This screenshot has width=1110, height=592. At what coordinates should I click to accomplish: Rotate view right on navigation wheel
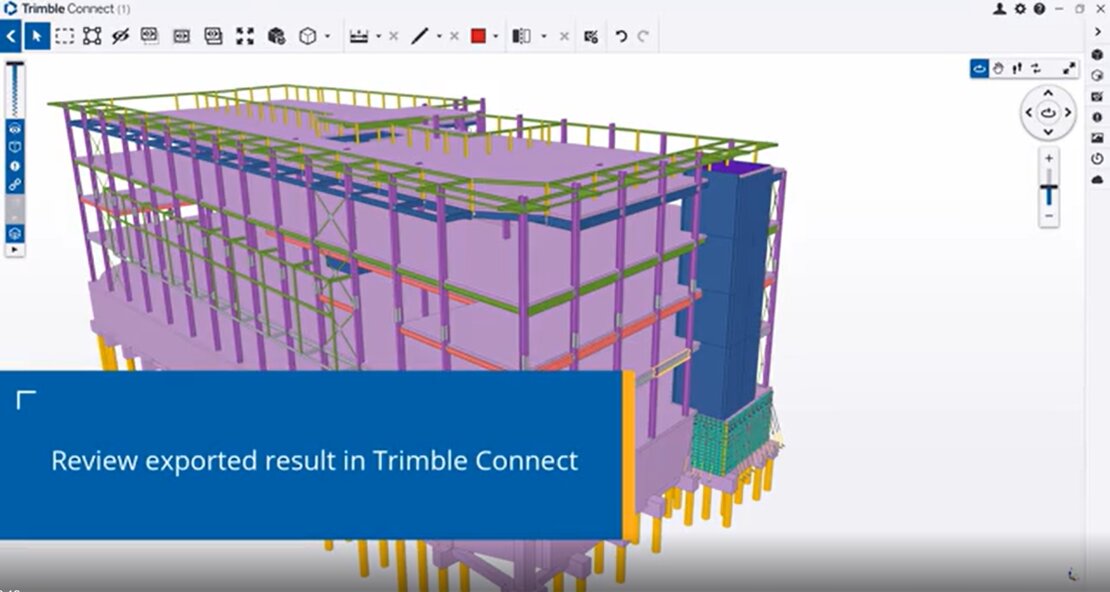tap(1068, 113)
